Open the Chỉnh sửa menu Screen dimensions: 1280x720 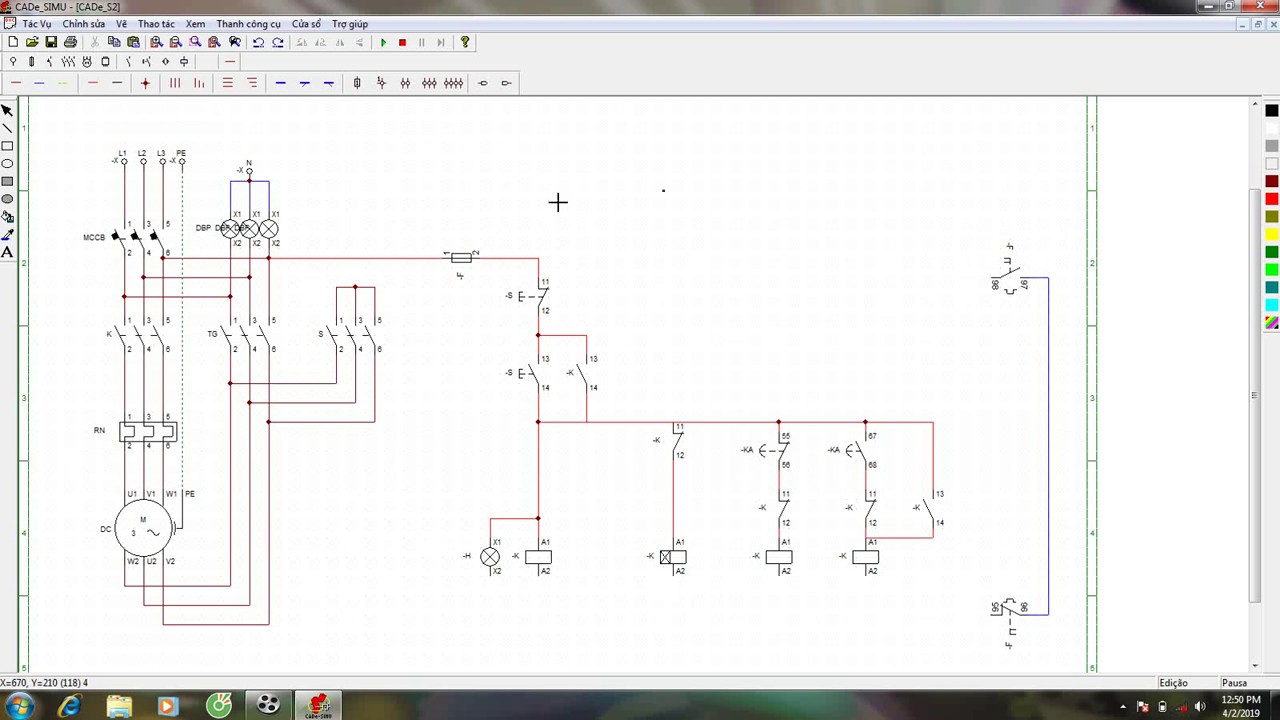click(x=83, y=24)
